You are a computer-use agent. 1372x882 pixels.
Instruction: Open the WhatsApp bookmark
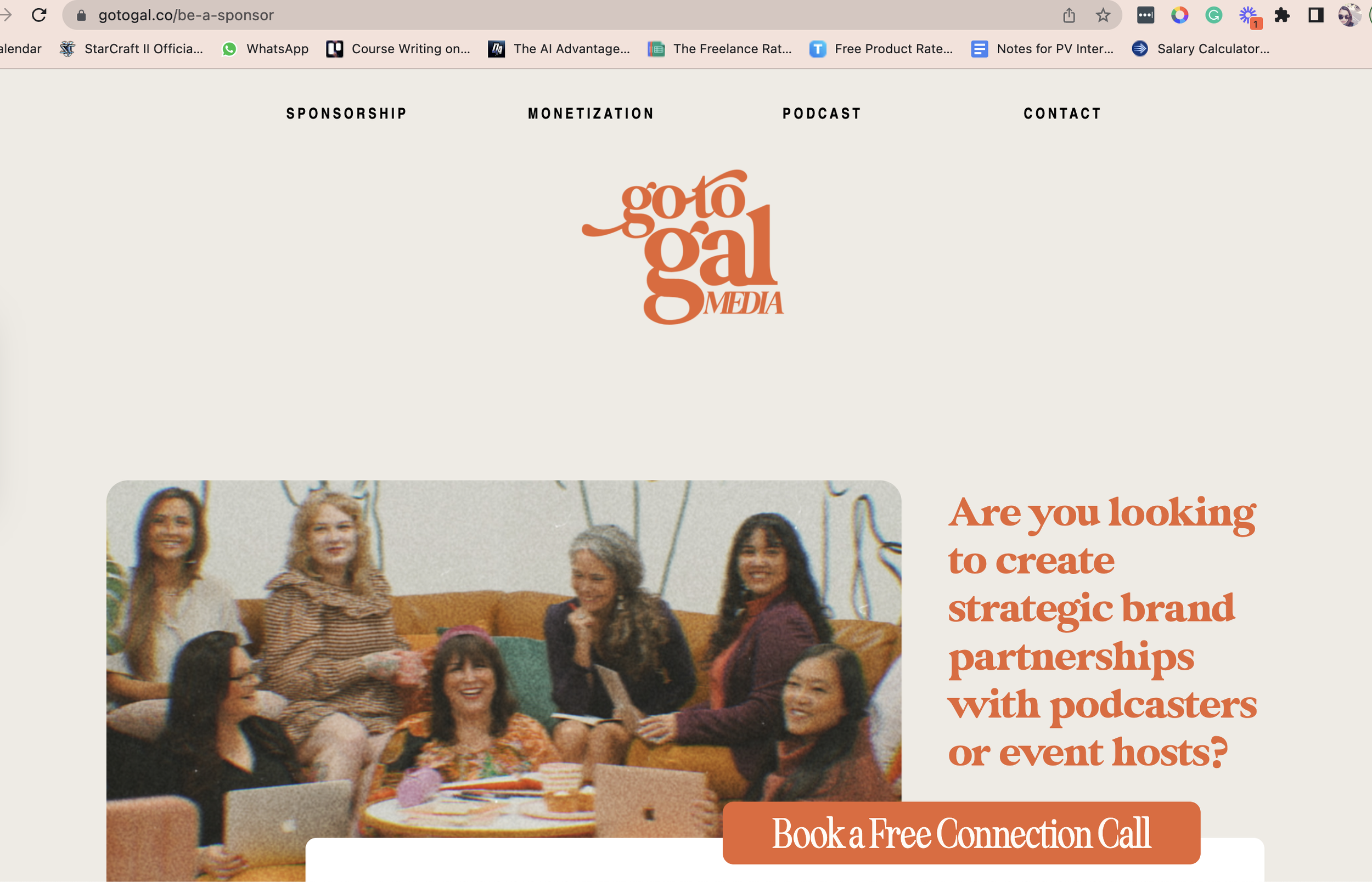265,49
